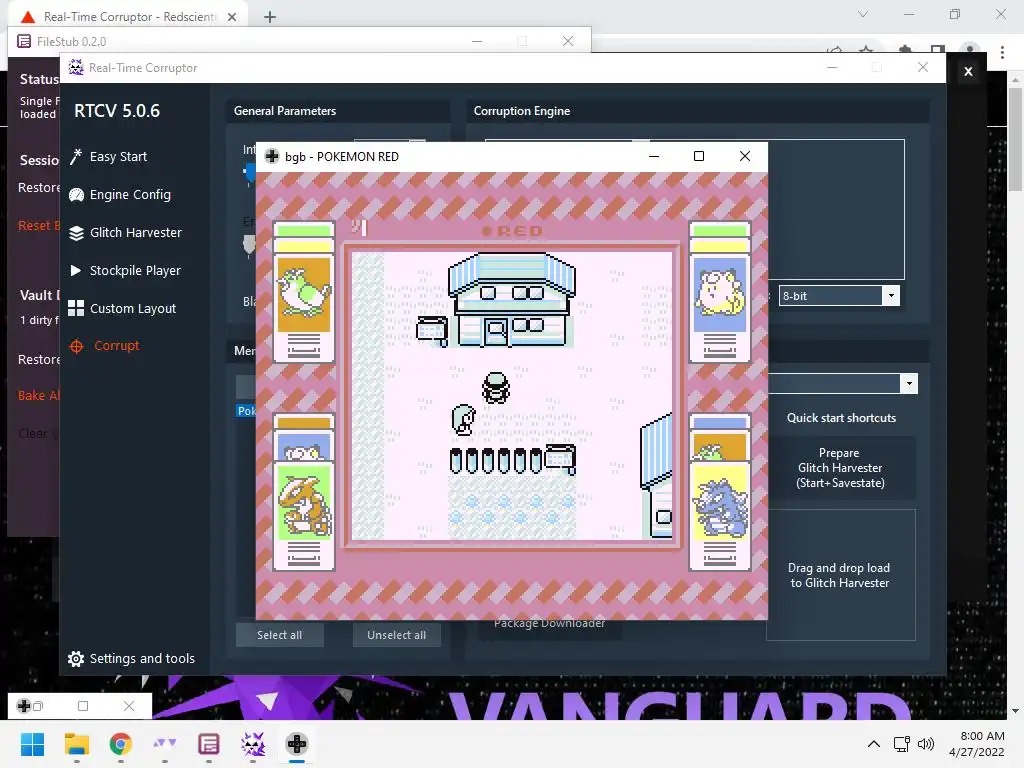This screenshot has height=768, width=1024.
Task: Show hidden system tray icons
Action: tap(874, 744)
